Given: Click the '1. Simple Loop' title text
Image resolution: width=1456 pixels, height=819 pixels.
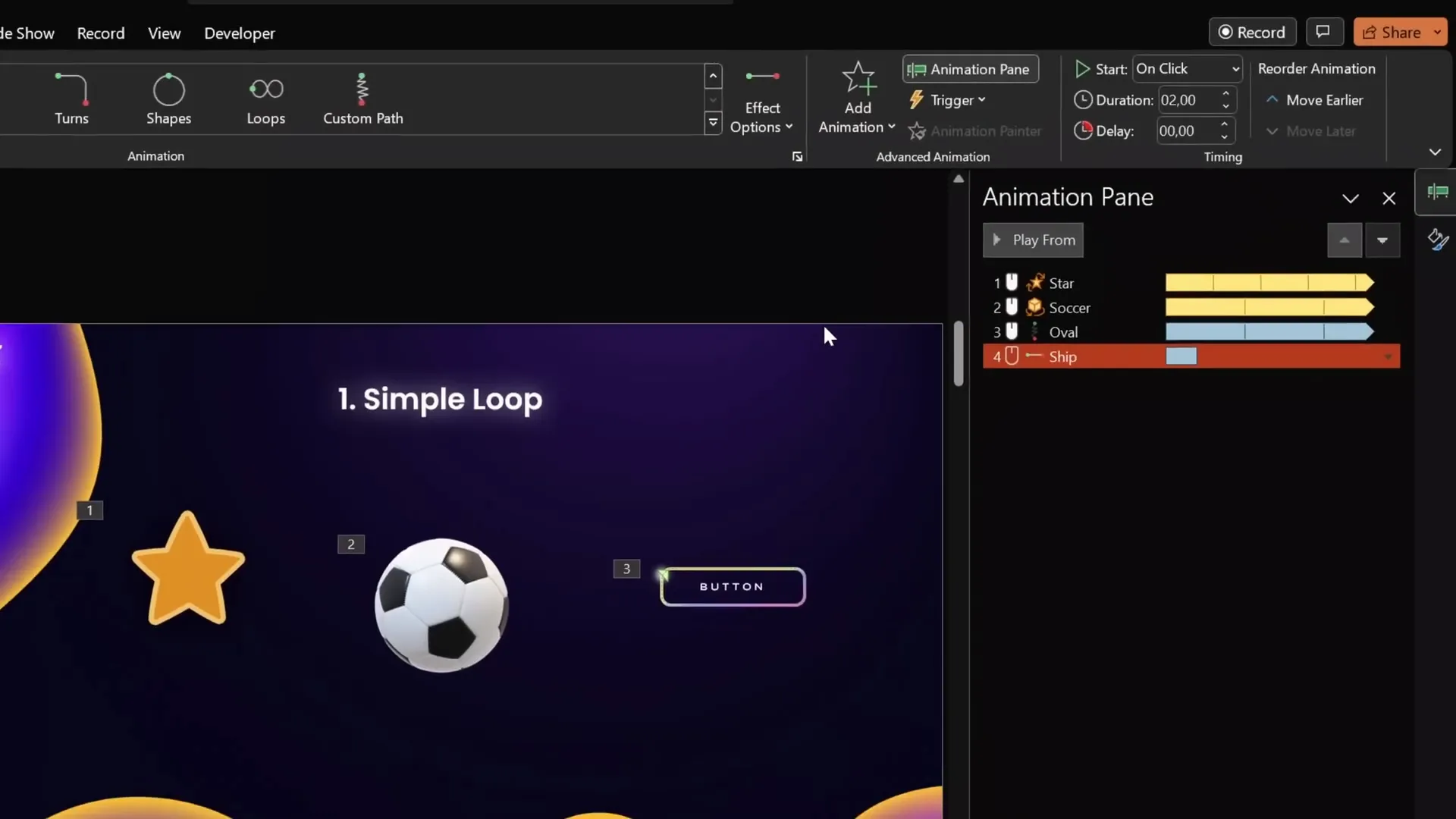Looking at the screenshot, I should (x=440, y=399).
